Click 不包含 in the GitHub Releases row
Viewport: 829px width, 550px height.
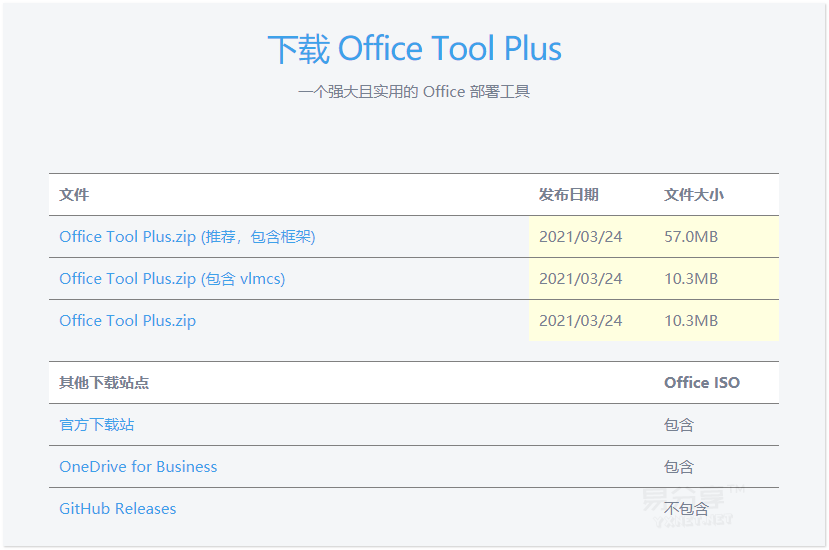(686, 509)
